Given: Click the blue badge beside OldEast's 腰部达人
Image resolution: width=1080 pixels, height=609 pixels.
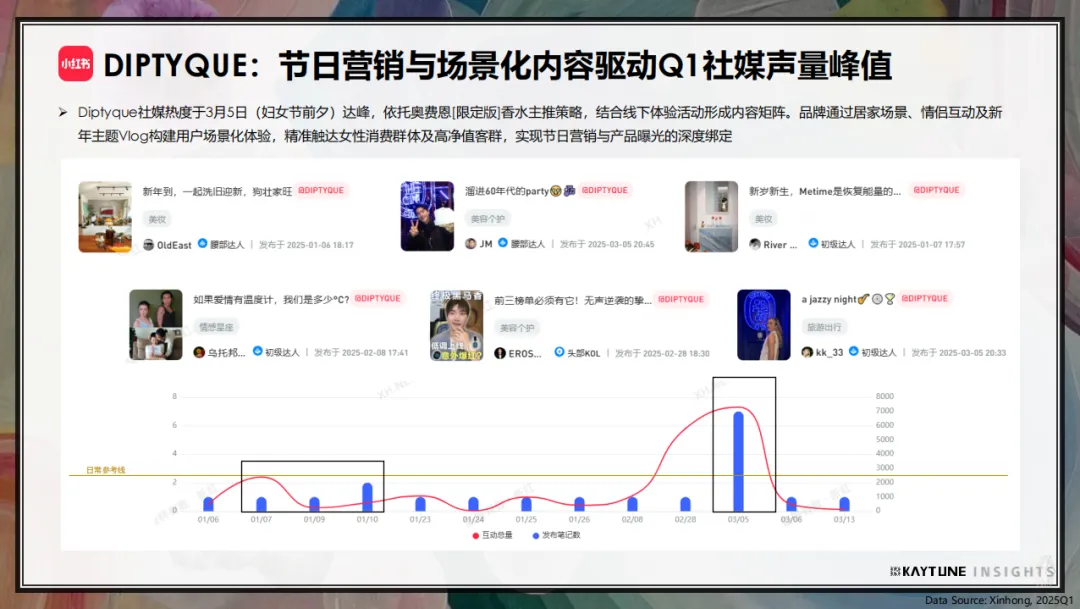Looking at the screenshot, I should (202, 243).
